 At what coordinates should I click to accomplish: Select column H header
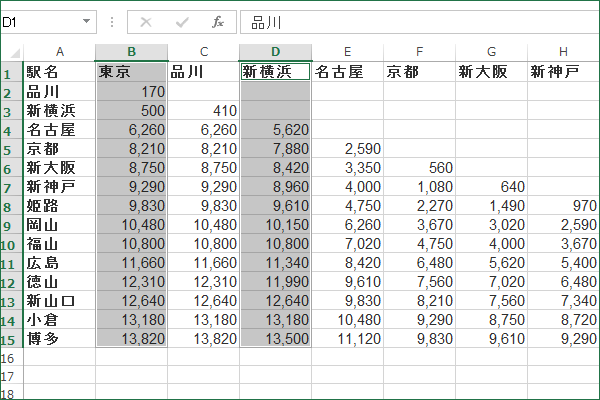[563, 52]
